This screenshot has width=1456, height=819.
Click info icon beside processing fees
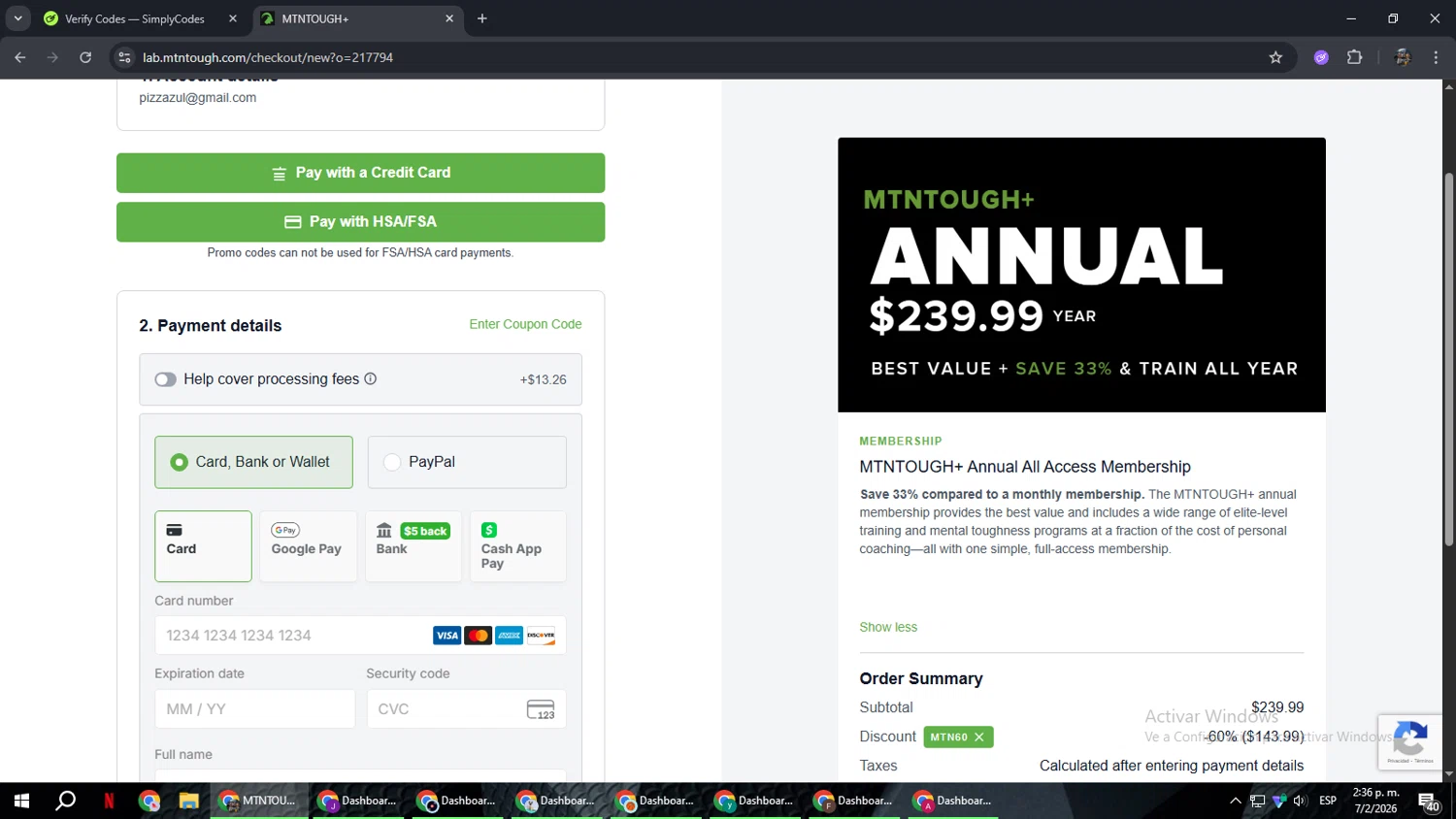point(370,378)
